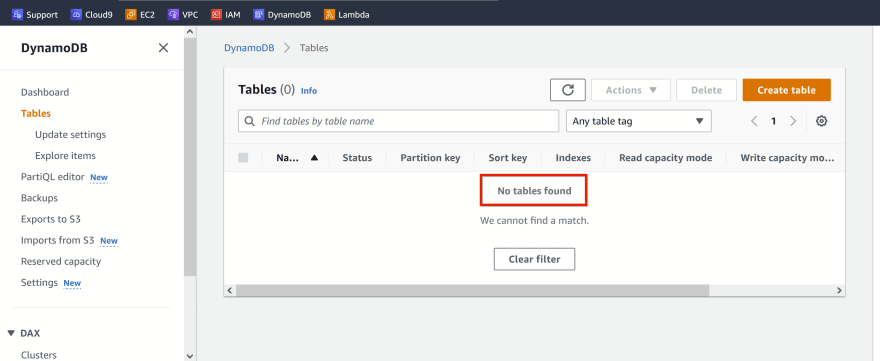Image resolution: width=880 pixels, height=361 pixels.
Task: Open Exports to S3
Action: (51, 219)
